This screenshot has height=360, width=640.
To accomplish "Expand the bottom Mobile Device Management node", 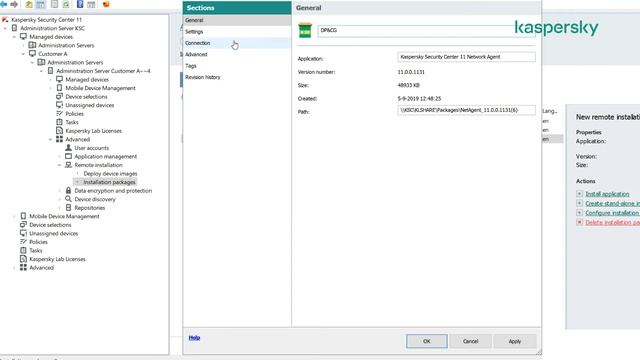I will [x=14, y=216].
